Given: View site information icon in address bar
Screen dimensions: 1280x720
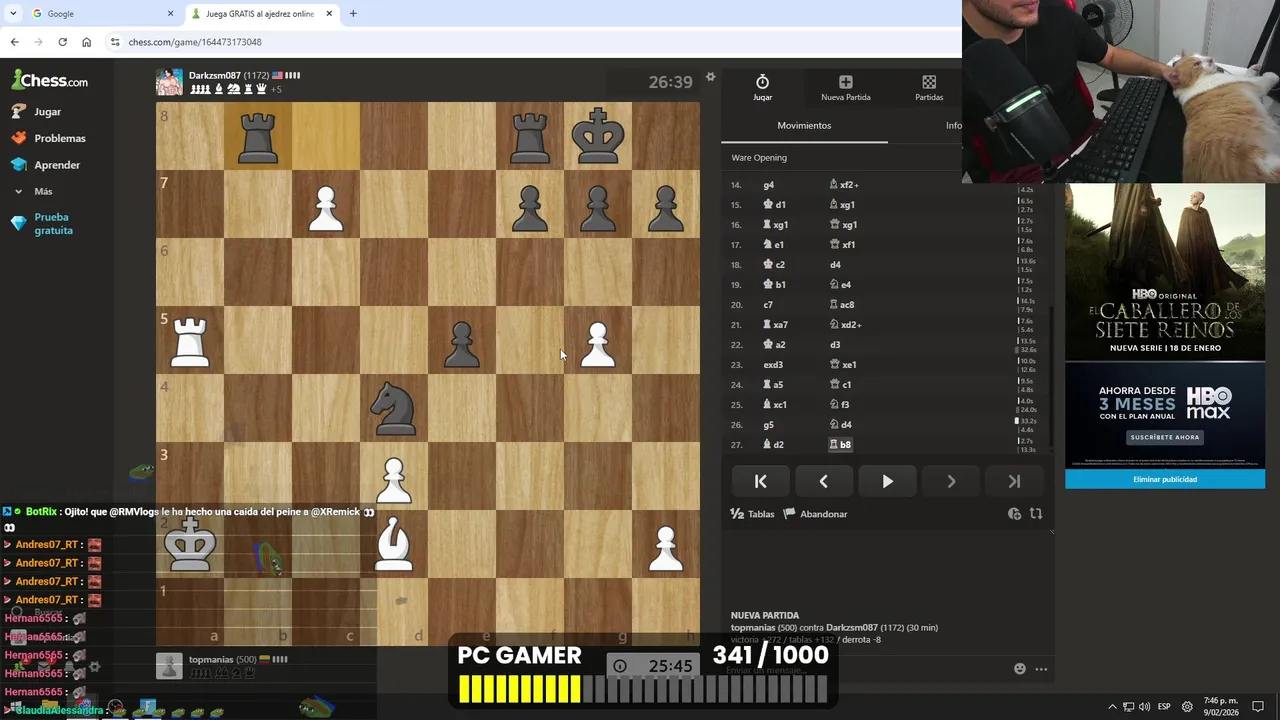Looking at the screenshot, I should click(x=116, y=42).
